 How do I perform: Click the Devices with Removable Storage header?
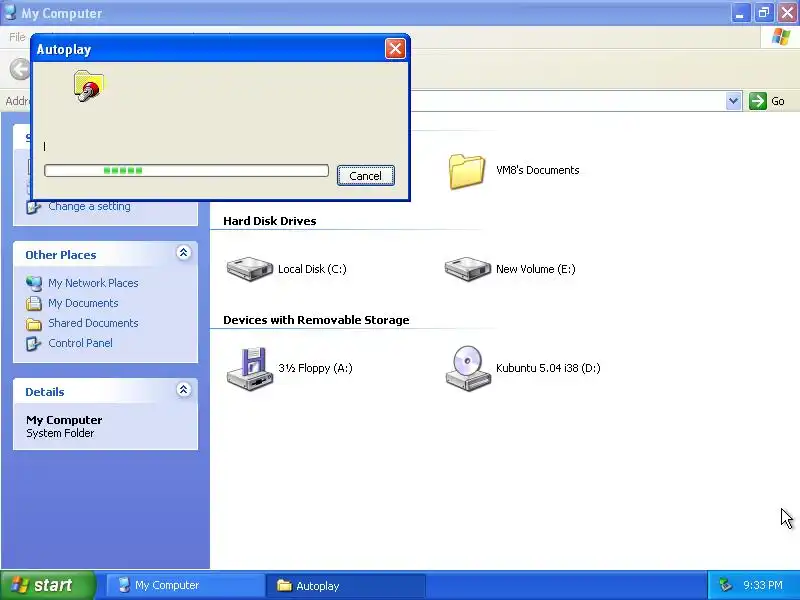coord(316,320)
